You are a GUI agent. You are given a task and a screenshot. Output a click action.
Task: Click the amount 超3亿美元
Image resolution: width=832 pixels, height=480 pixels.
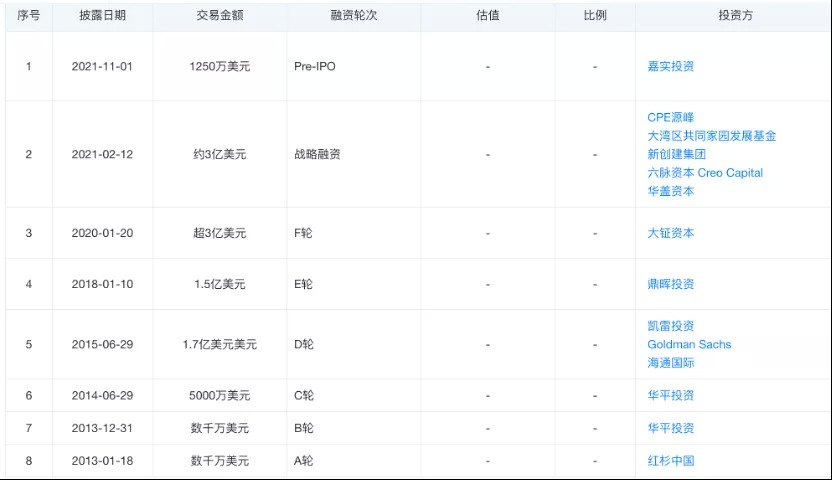[220, 233]
